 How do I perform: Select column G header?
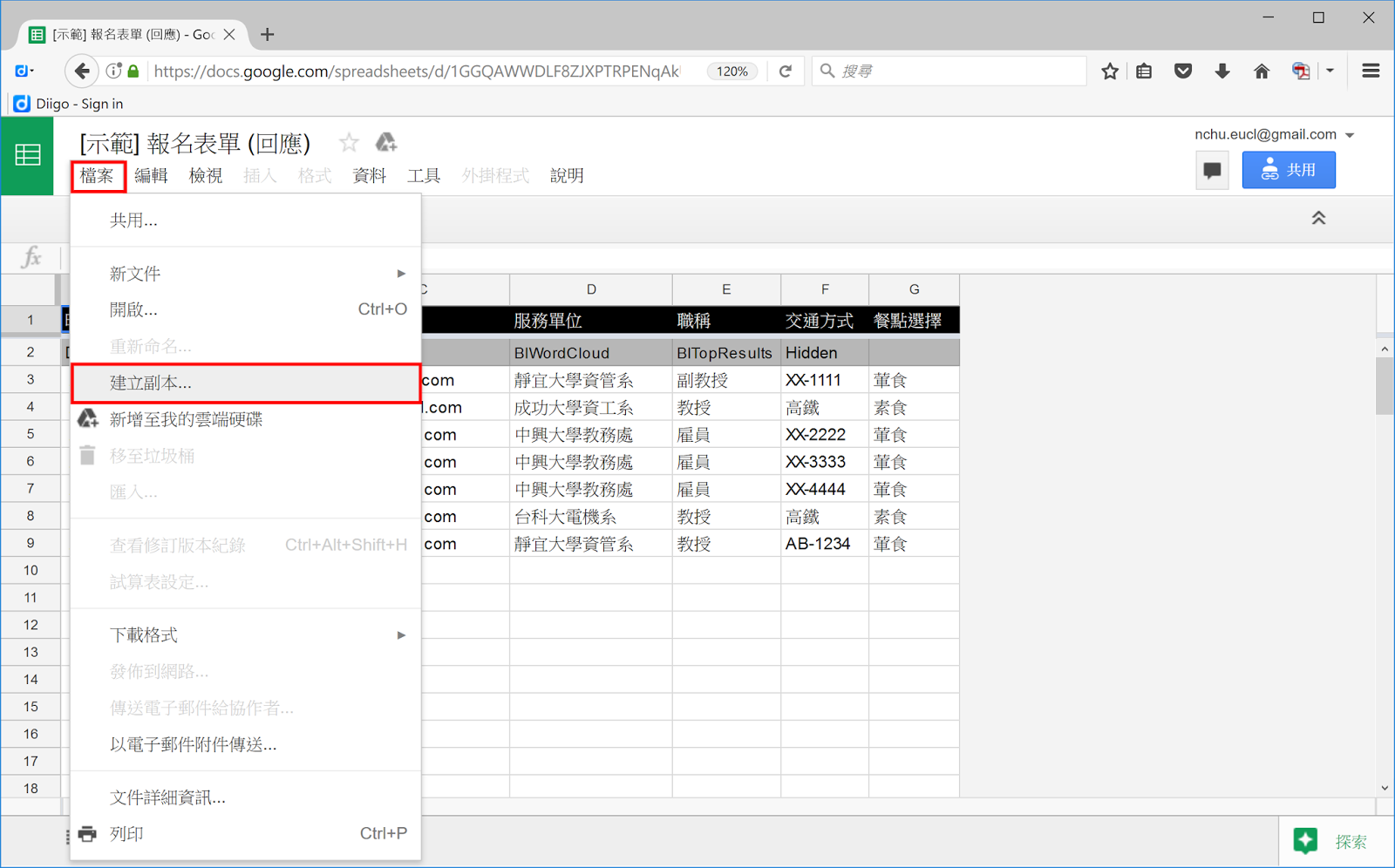click(914, 289)
